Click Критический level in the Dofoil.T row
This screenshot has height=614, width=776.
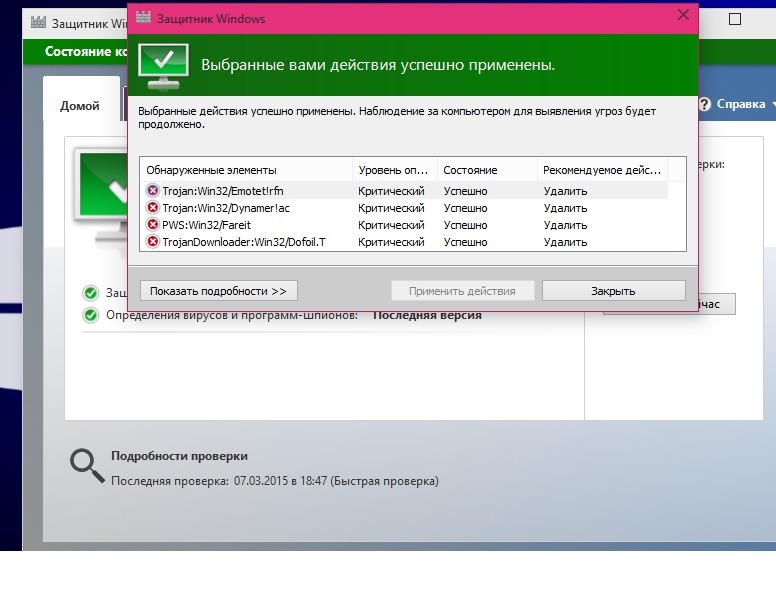[x=391, y=242]
